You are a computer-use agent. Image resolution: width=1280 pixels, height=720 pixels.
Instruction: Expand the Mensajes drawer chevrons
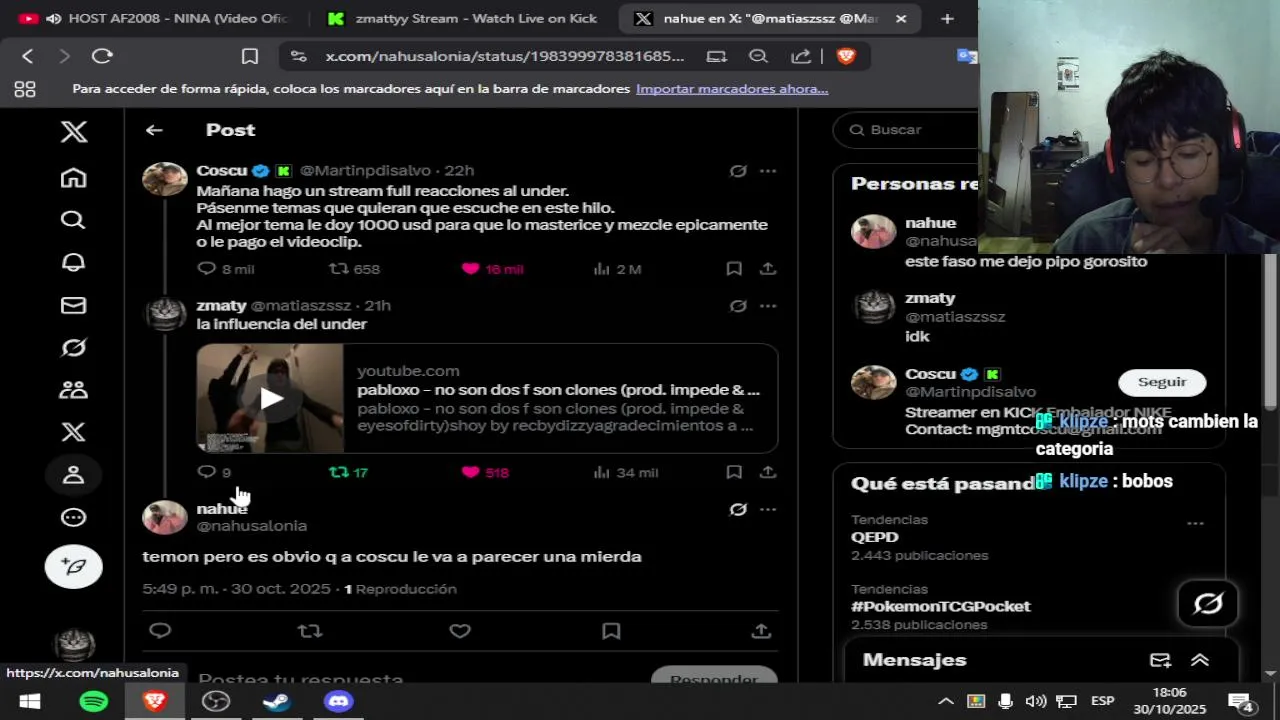click(x=1200, y=660)
